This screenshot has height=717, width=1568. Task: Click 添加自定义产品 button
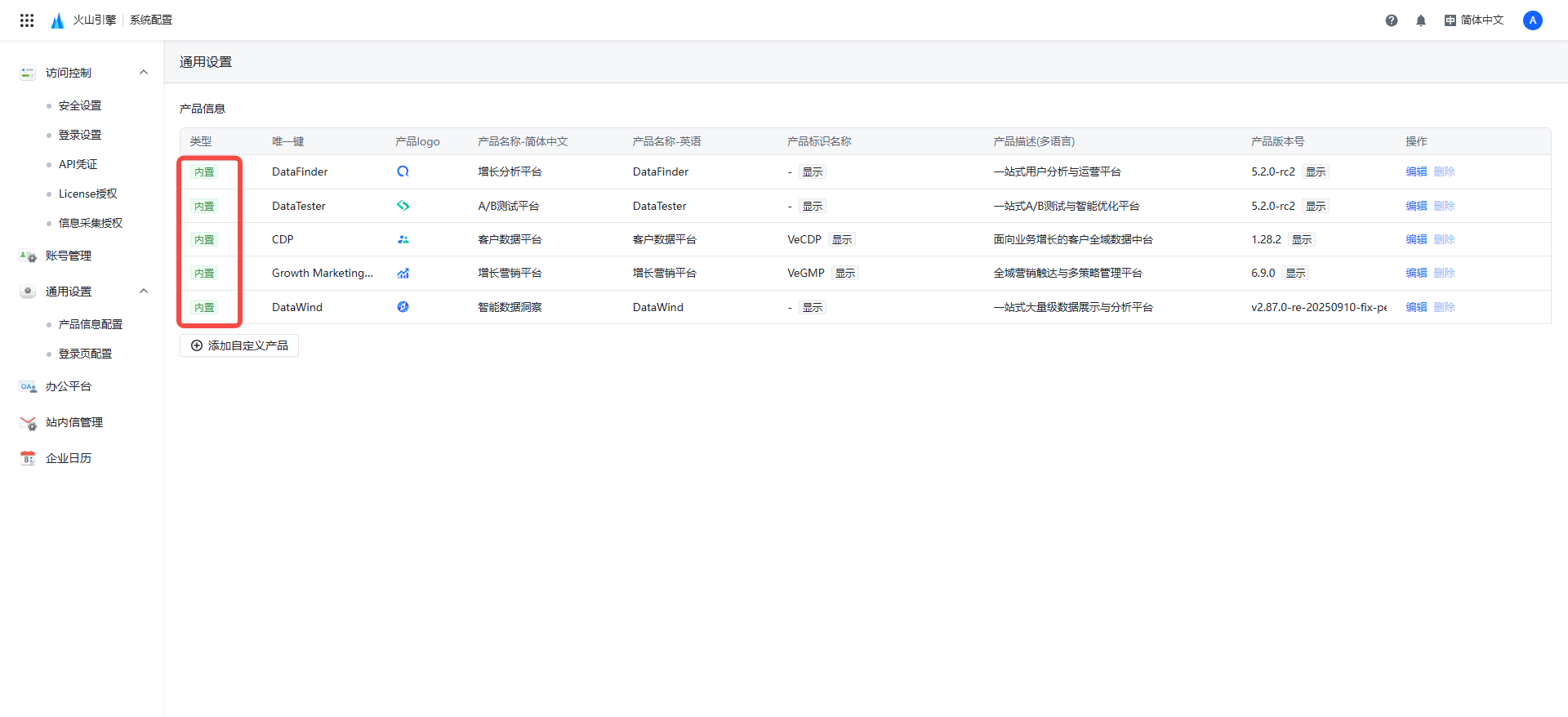point(239,345)
